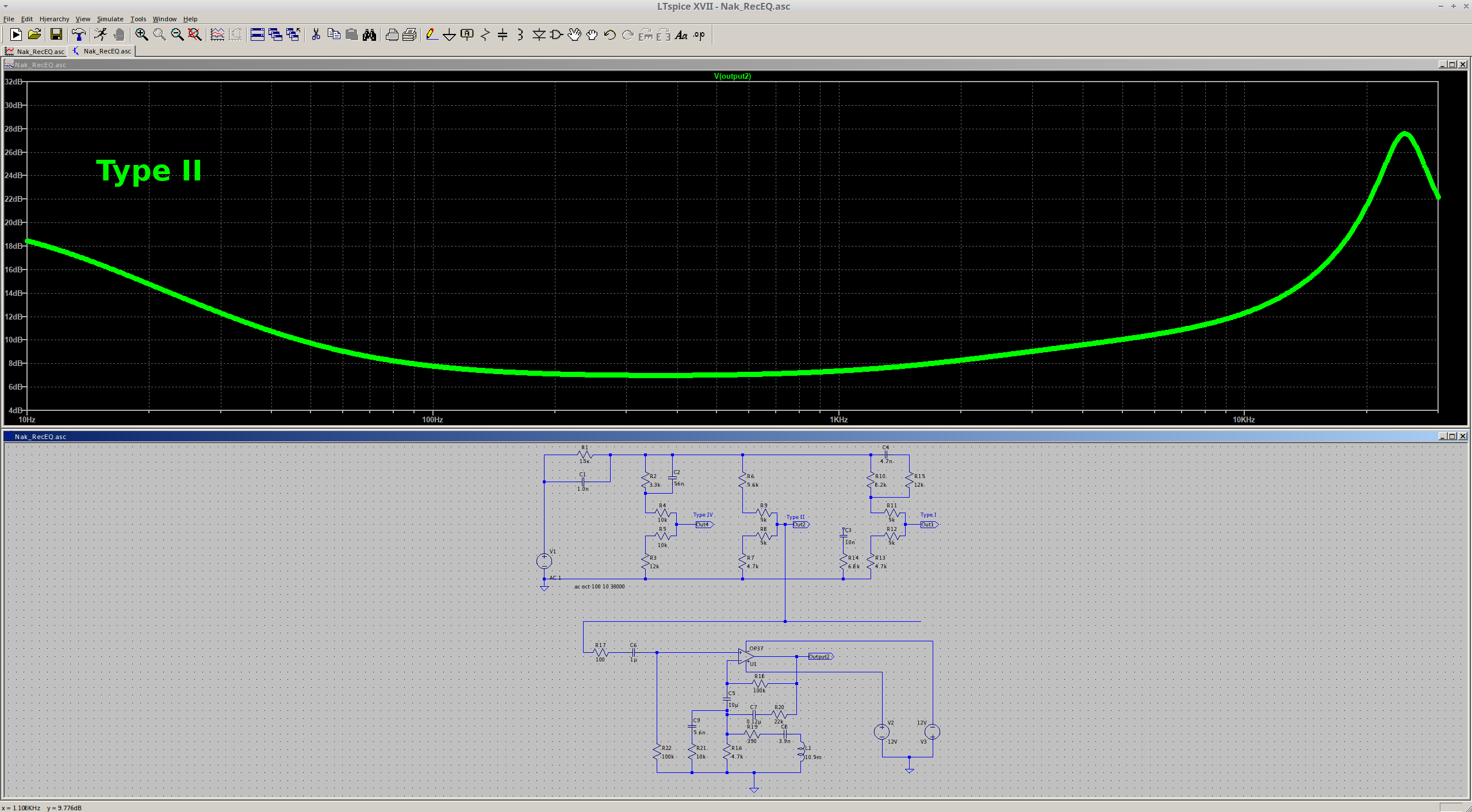Click the save floppy disk icon
The width and height of the screenshot is (1472, 812).
(56, 35)
